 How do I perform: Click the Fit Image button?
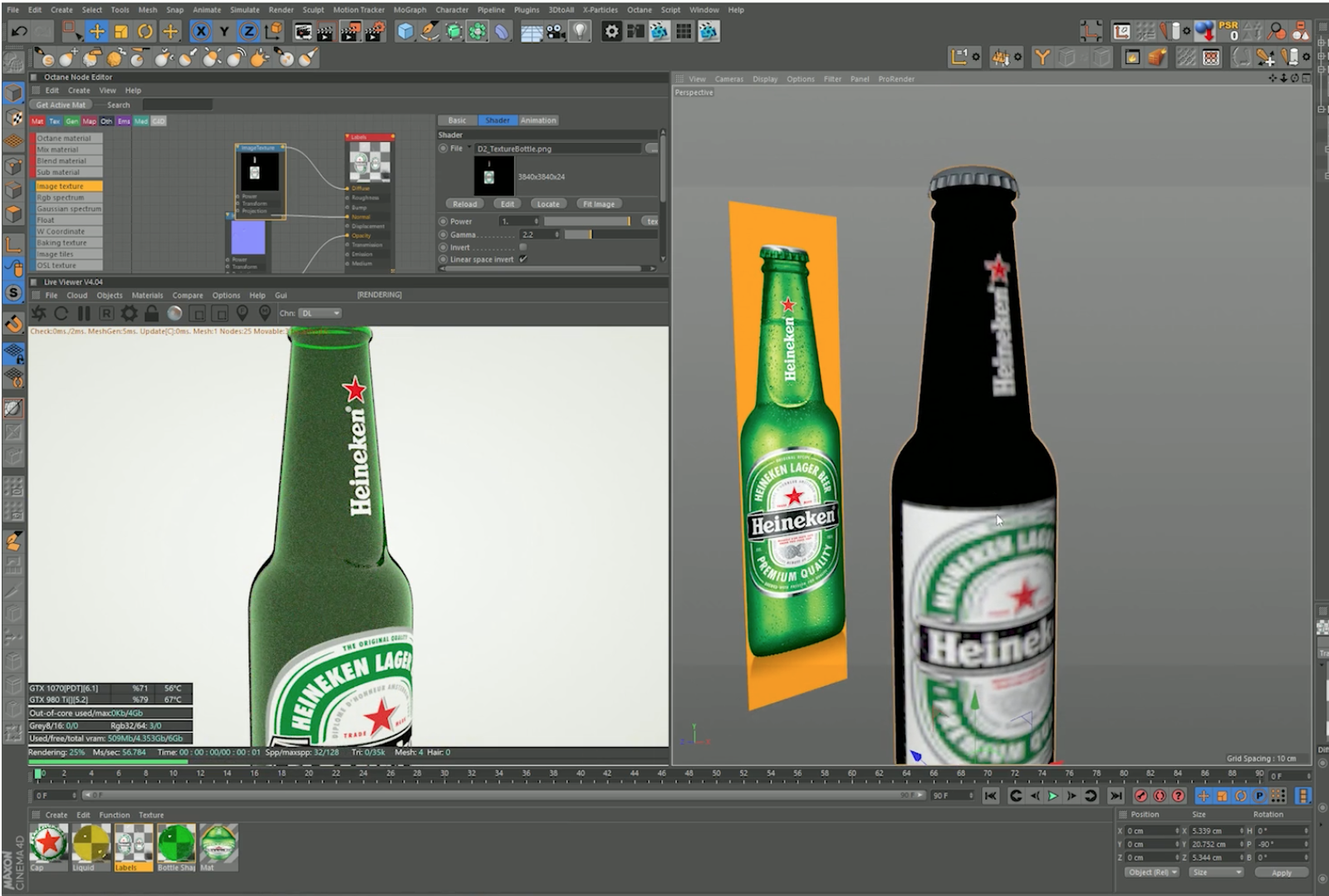point(599,203)
